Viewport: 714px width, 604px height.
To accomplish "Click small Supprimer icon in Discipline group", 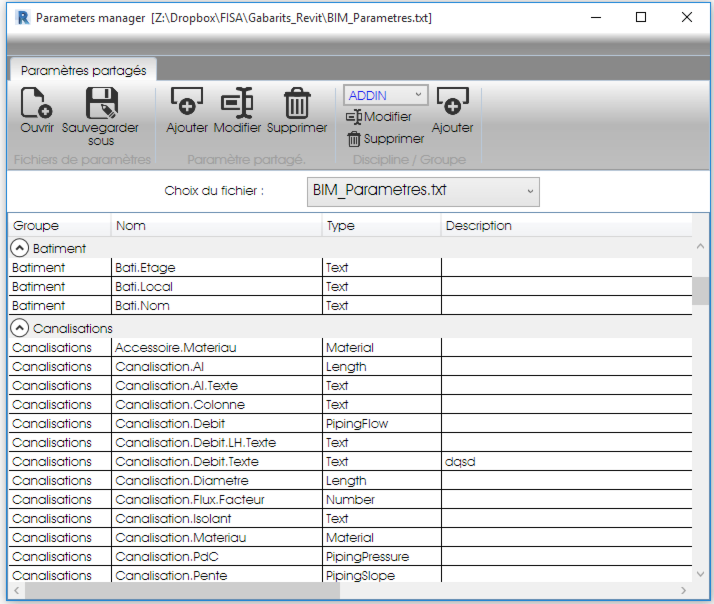I will pos(353,139).
